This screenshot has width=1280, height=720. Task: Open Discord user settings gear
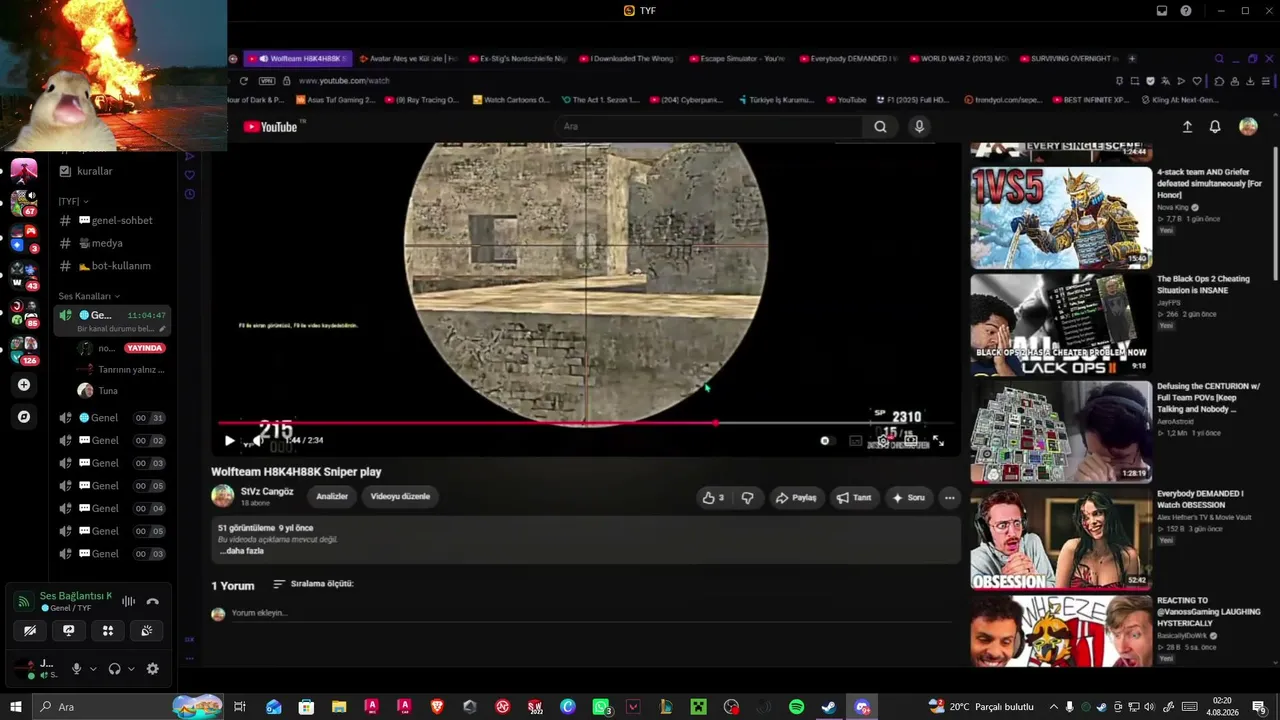(152, 669)
